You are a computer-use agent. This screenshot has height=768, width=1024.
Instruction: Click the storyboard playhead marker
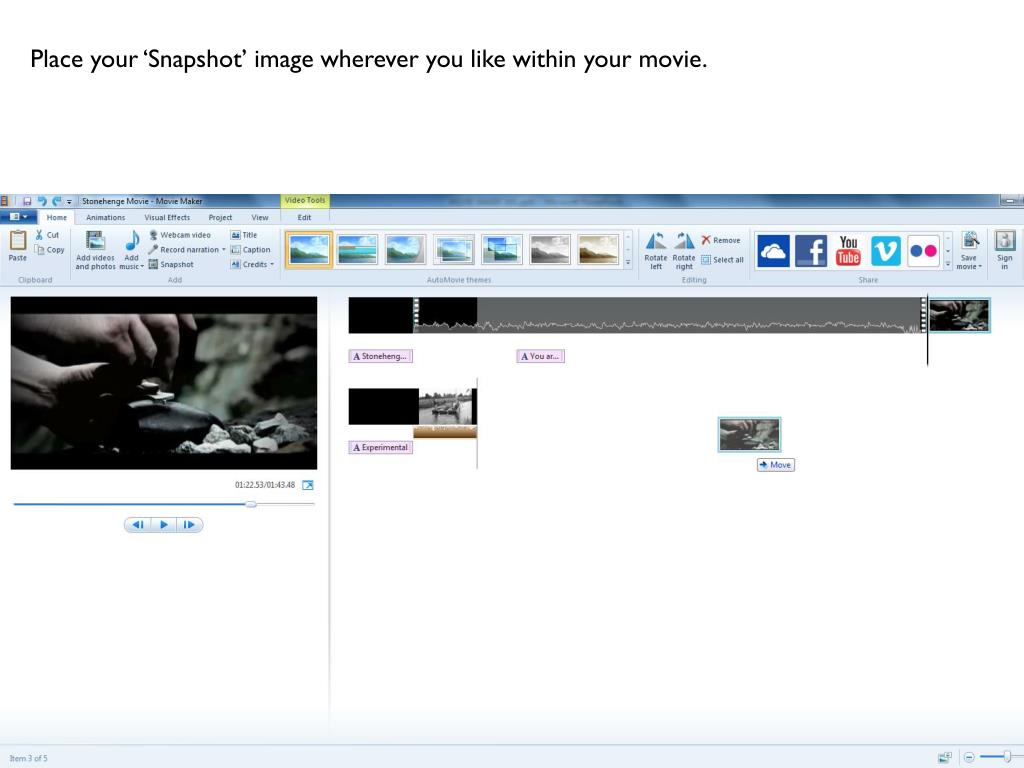927,331
